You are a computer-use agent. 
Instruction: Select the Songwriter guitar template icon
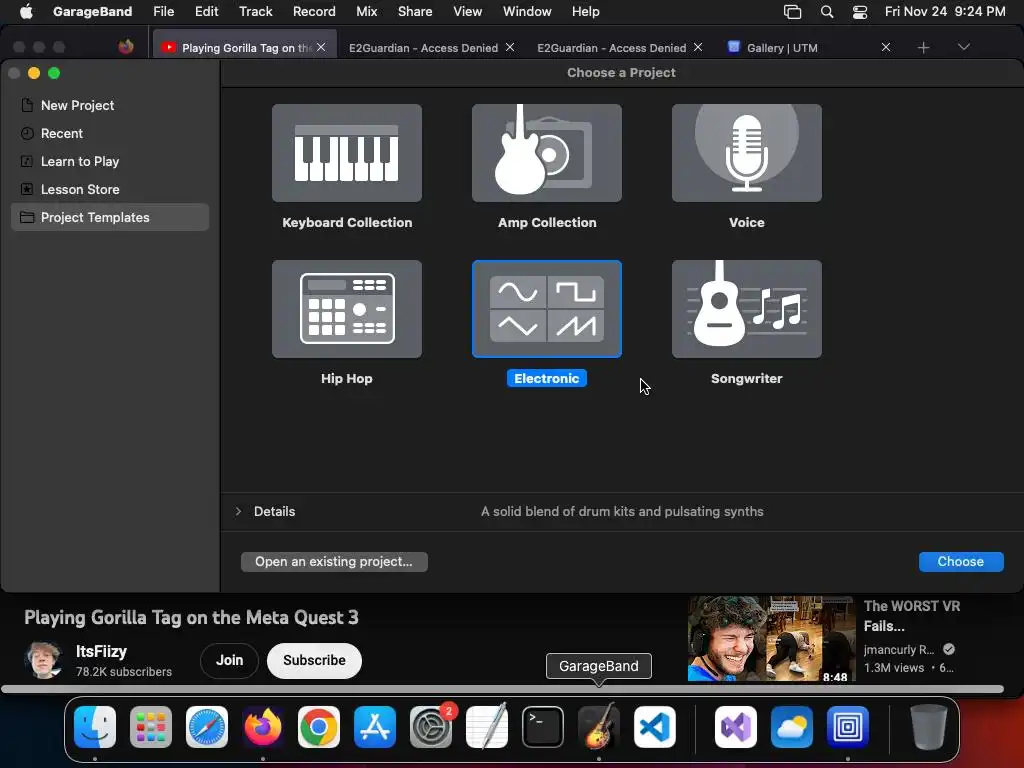coord(746,309)
